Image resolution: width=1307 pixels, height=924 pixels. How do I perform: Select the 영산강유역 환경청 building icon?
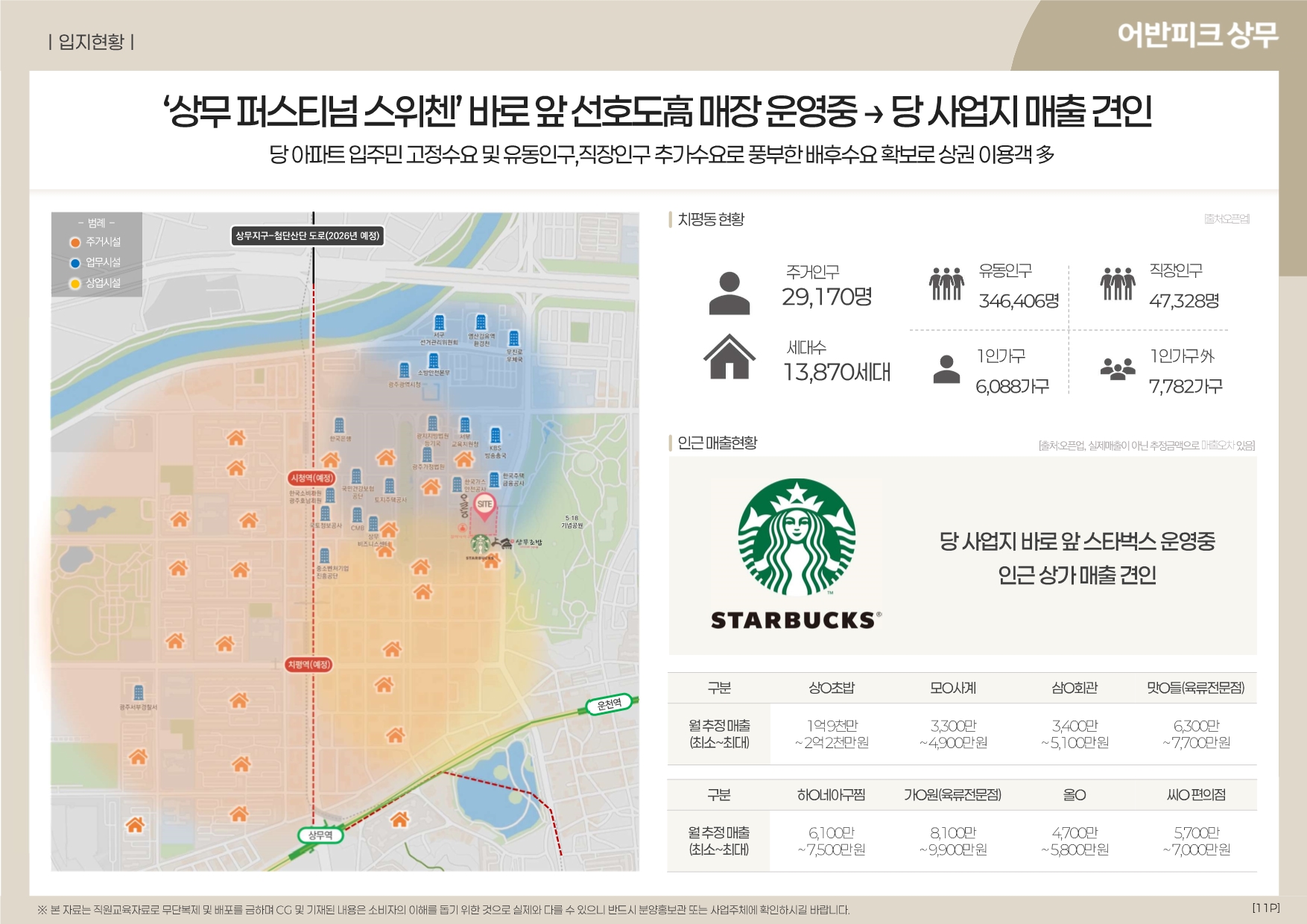tap(481, 323)
